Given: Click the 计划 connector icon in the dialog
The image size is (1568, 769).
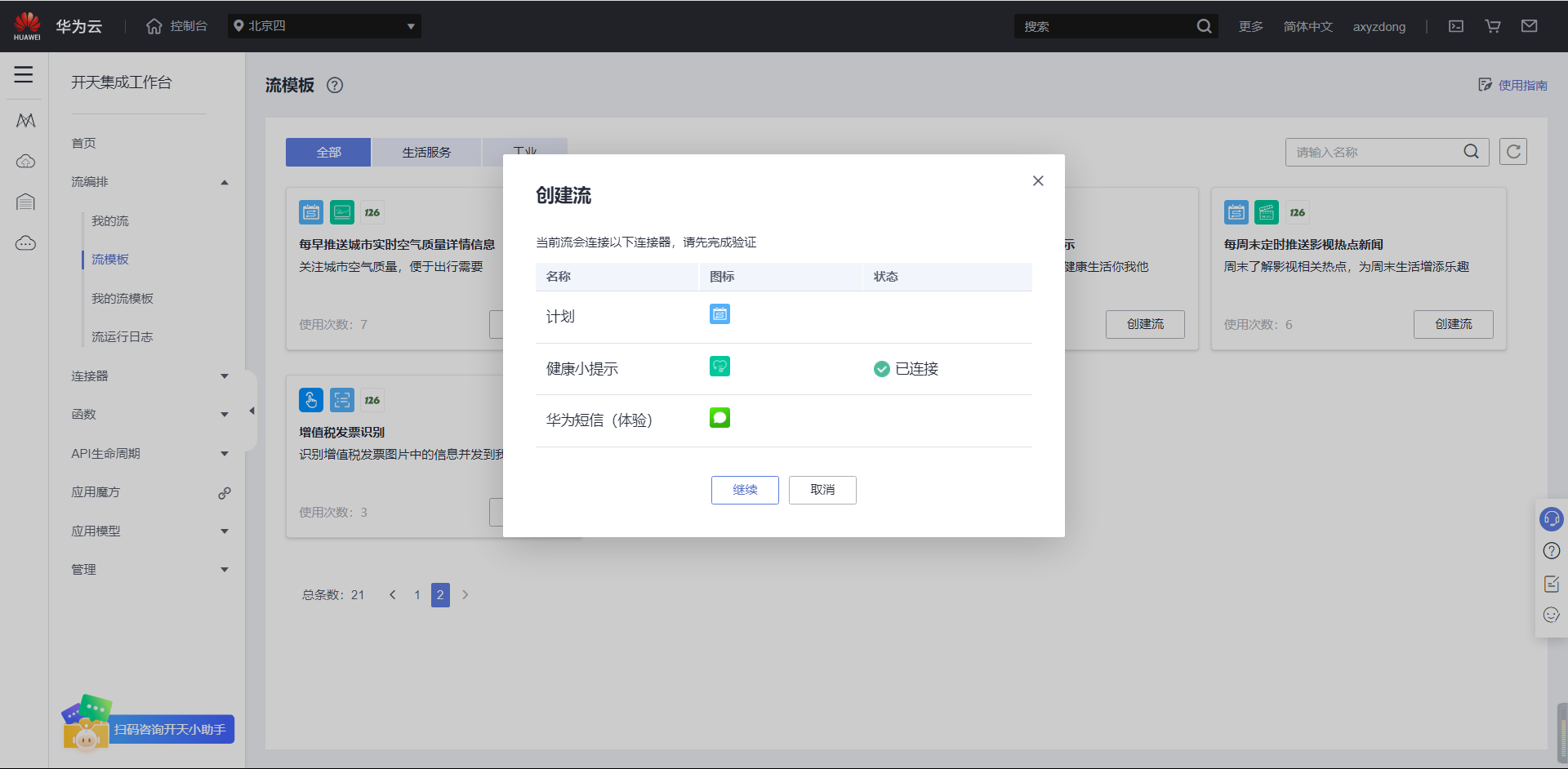Looking at the screenshot, I should 719,314.
